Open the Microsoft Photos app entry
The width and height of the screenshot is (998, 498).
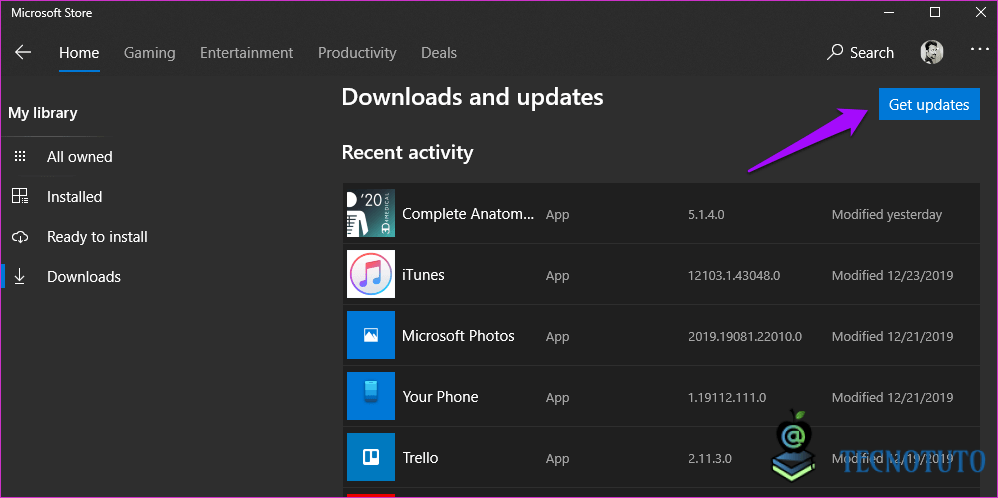tap(661, 336)
